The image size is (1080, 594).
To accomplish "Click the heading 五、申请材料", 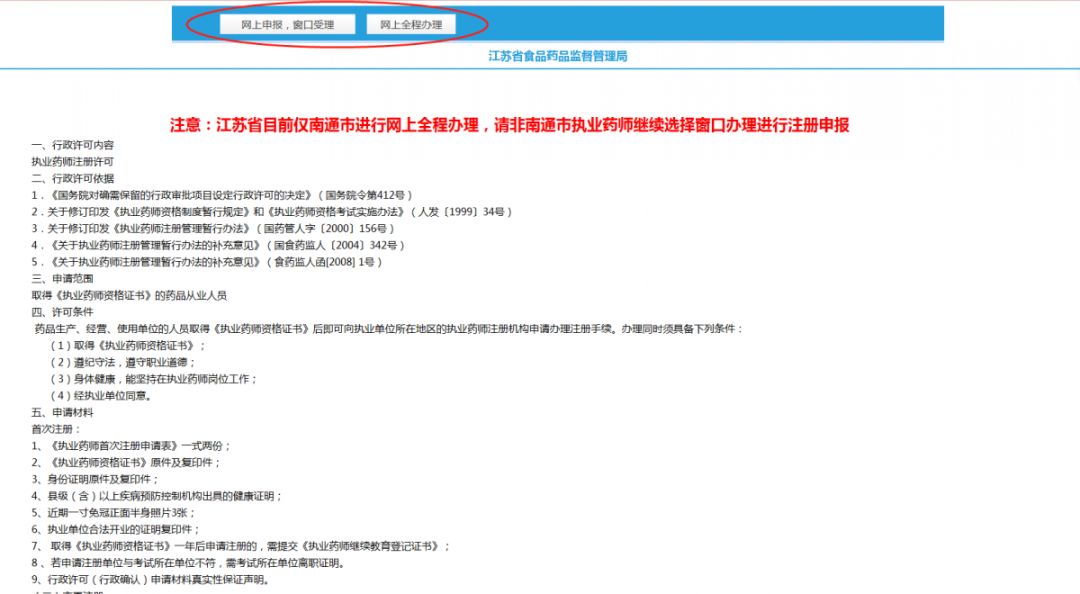I will 62,412.
